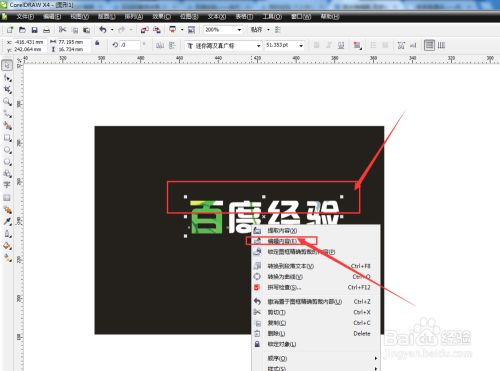Click the Cut scissors toolbar icon
This screenshot has width=500, height=371.
click(62, 30)
